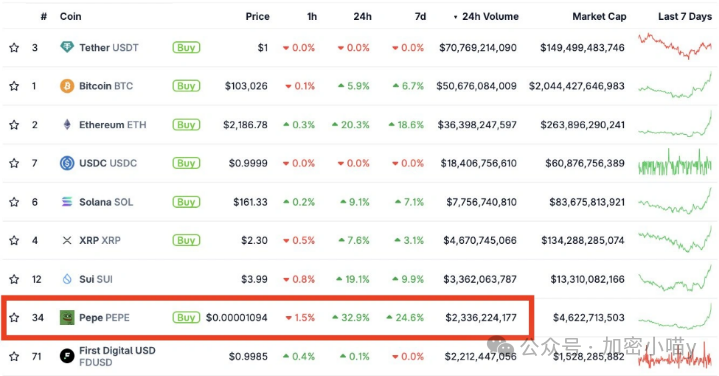Image resolution: width=719 pixels, height=376 pixels.
Task: Click the XRP logo icon
Action: 67,240
